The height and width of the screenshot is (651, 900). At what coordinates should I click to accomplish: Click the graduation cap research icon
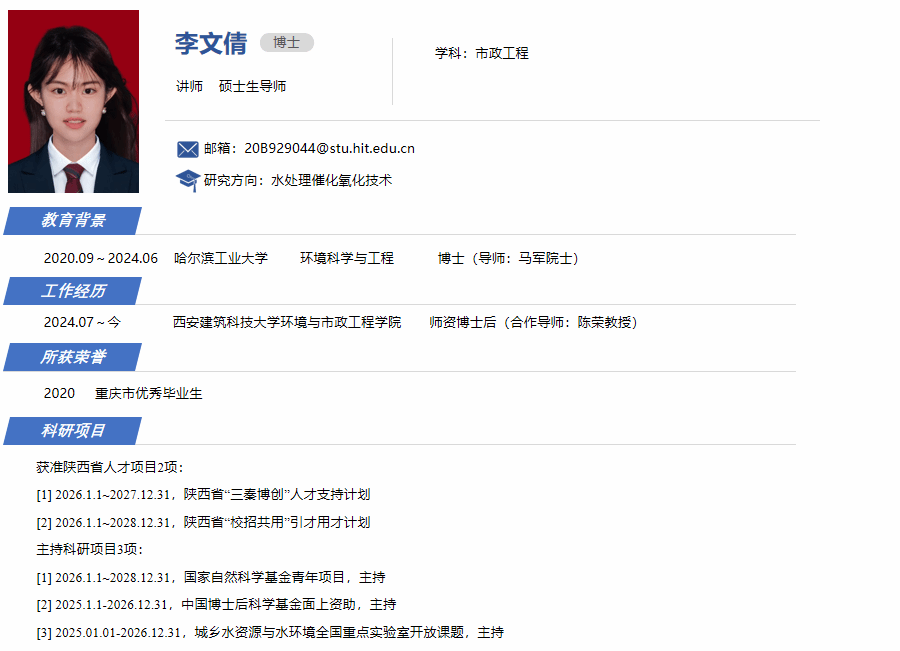[187, 181]
